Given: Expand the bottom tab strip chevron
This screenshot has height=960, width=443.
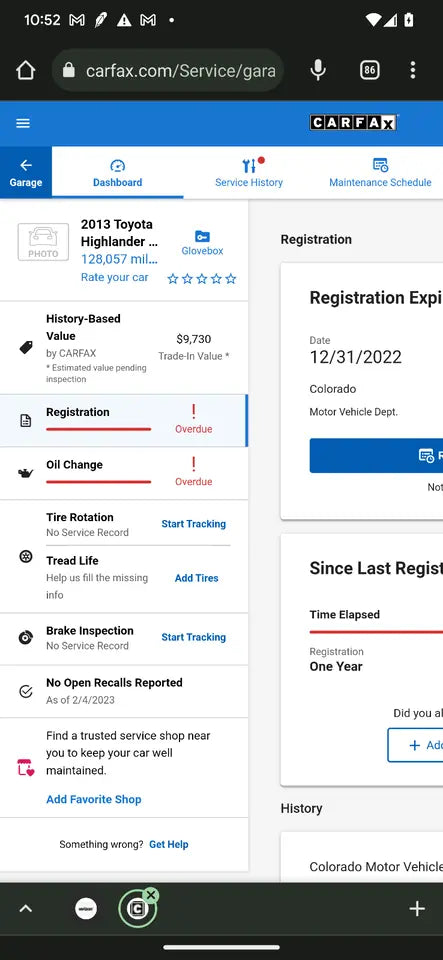Looking at the screenshot, I should coord(25,909).
